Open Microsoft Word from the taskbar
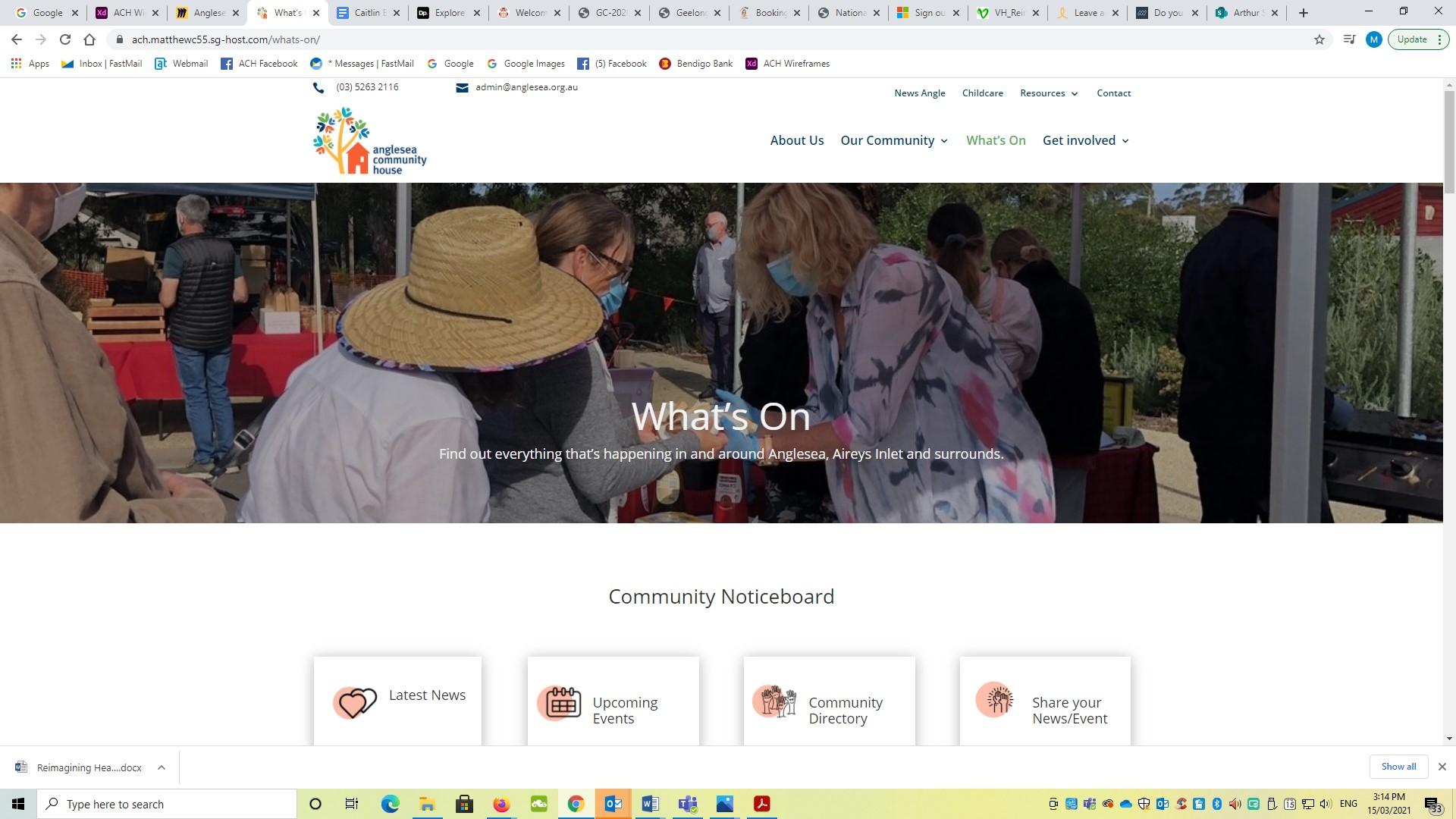This screenshot has width=1456, height=819. 650,804
